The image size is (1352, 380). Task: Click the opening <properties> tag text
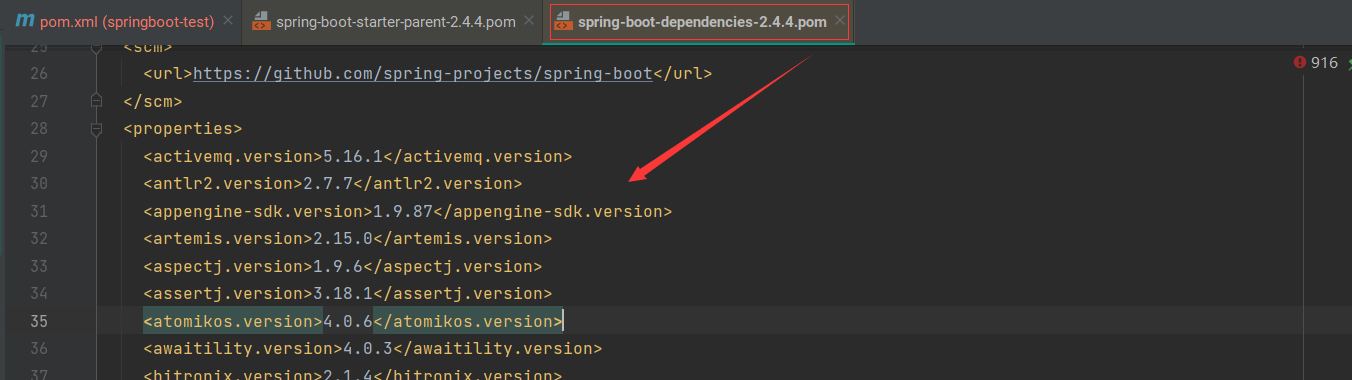coord(182,129)
